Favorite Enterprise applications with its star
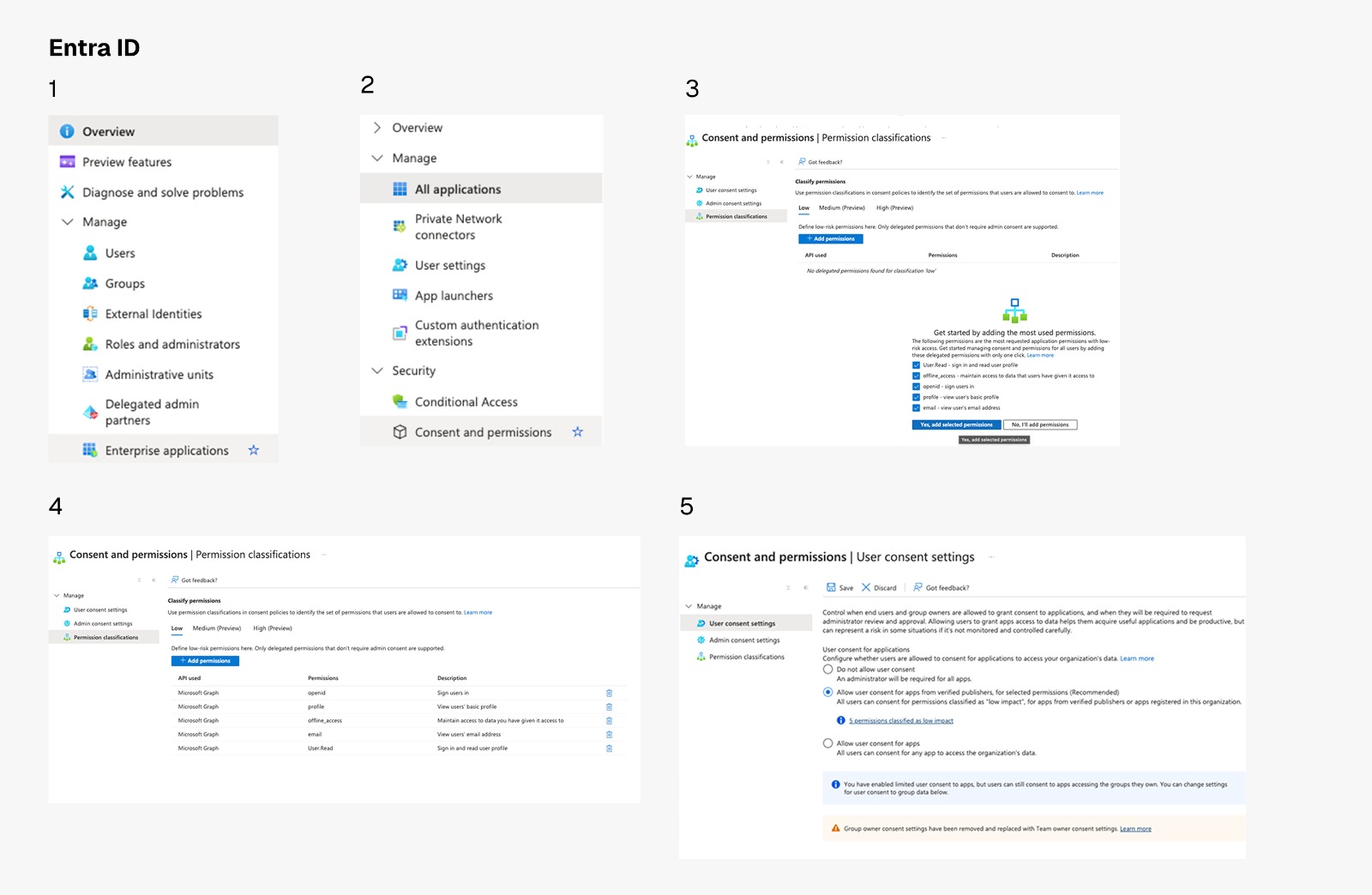 [254, 450]
